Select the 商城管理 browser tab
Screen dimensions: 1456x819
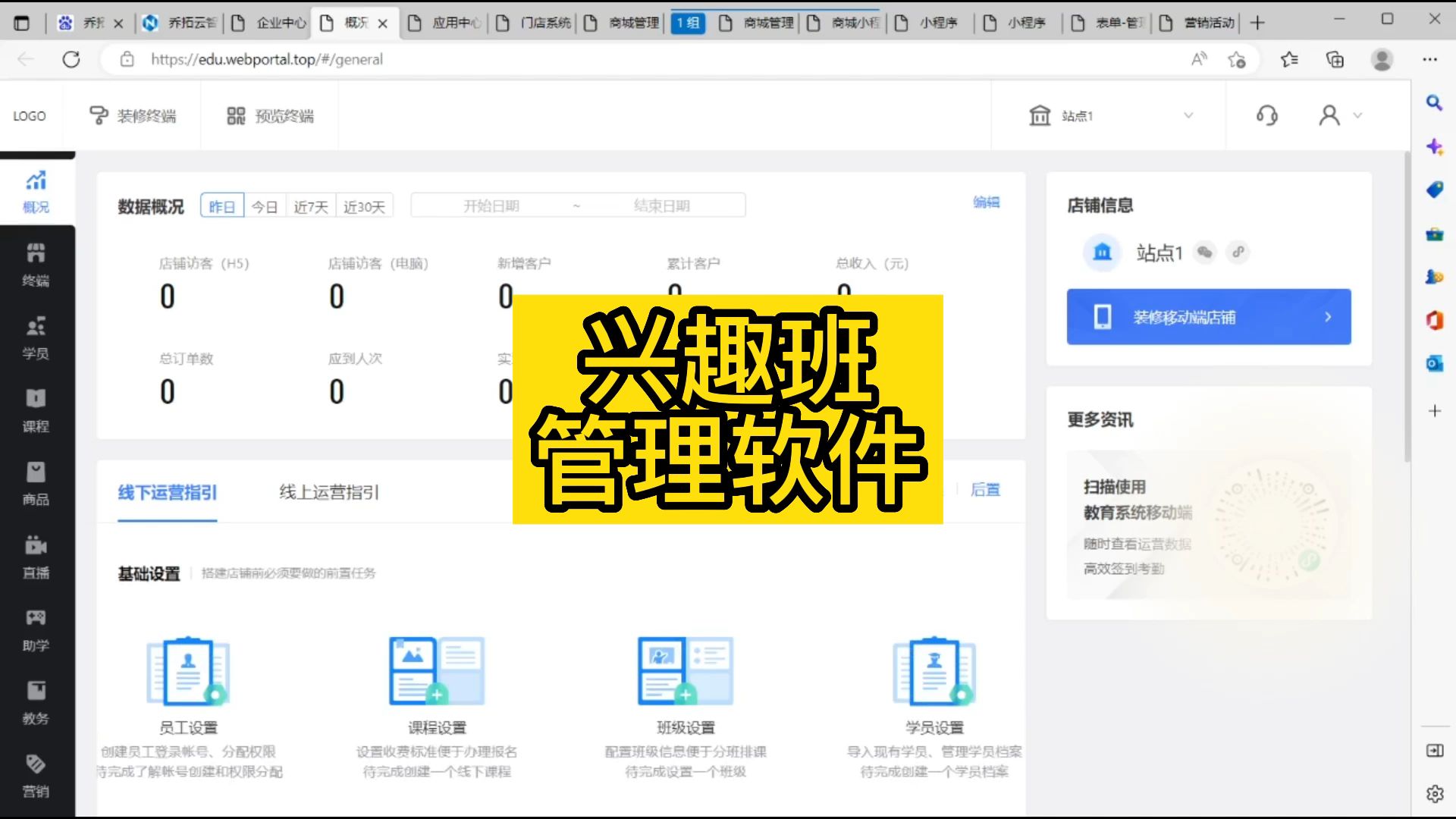(632, 23)
